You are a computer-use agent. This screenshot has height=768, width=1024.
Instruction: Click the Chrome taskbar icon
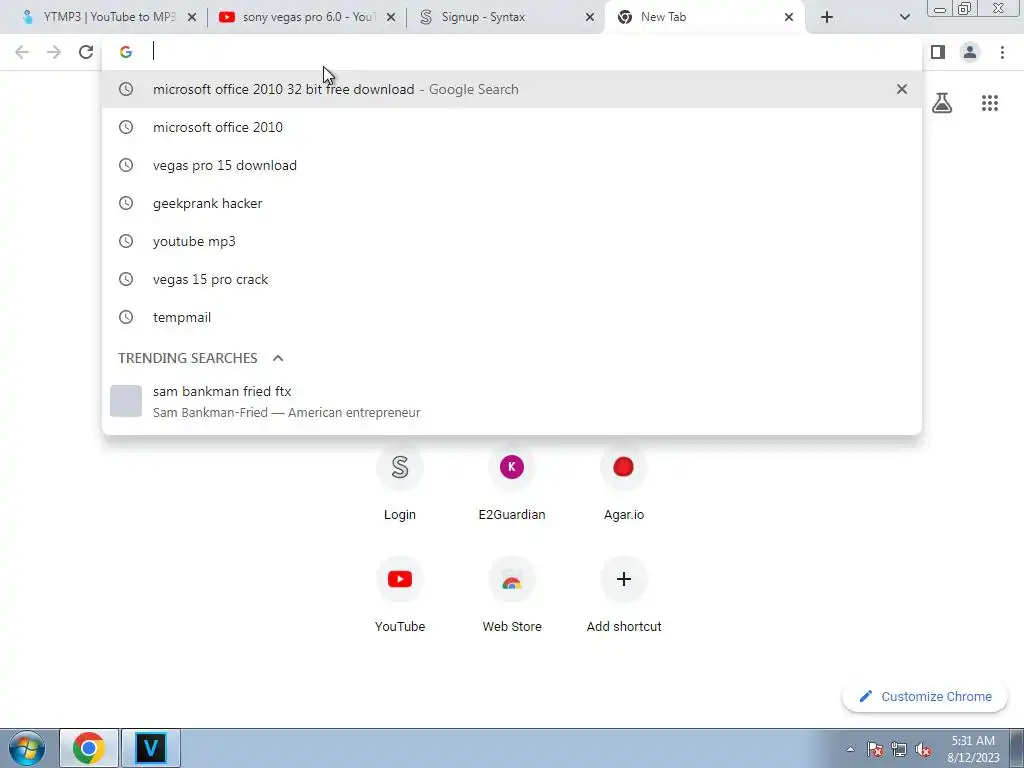(89, 748)
